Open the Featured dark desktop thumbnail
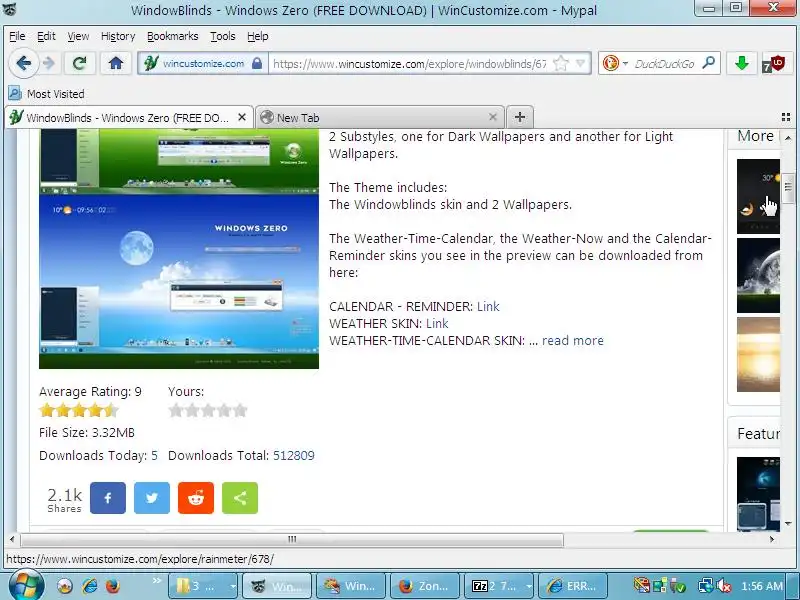The width and height of the screenshot is (800, 600). point(758,494)
